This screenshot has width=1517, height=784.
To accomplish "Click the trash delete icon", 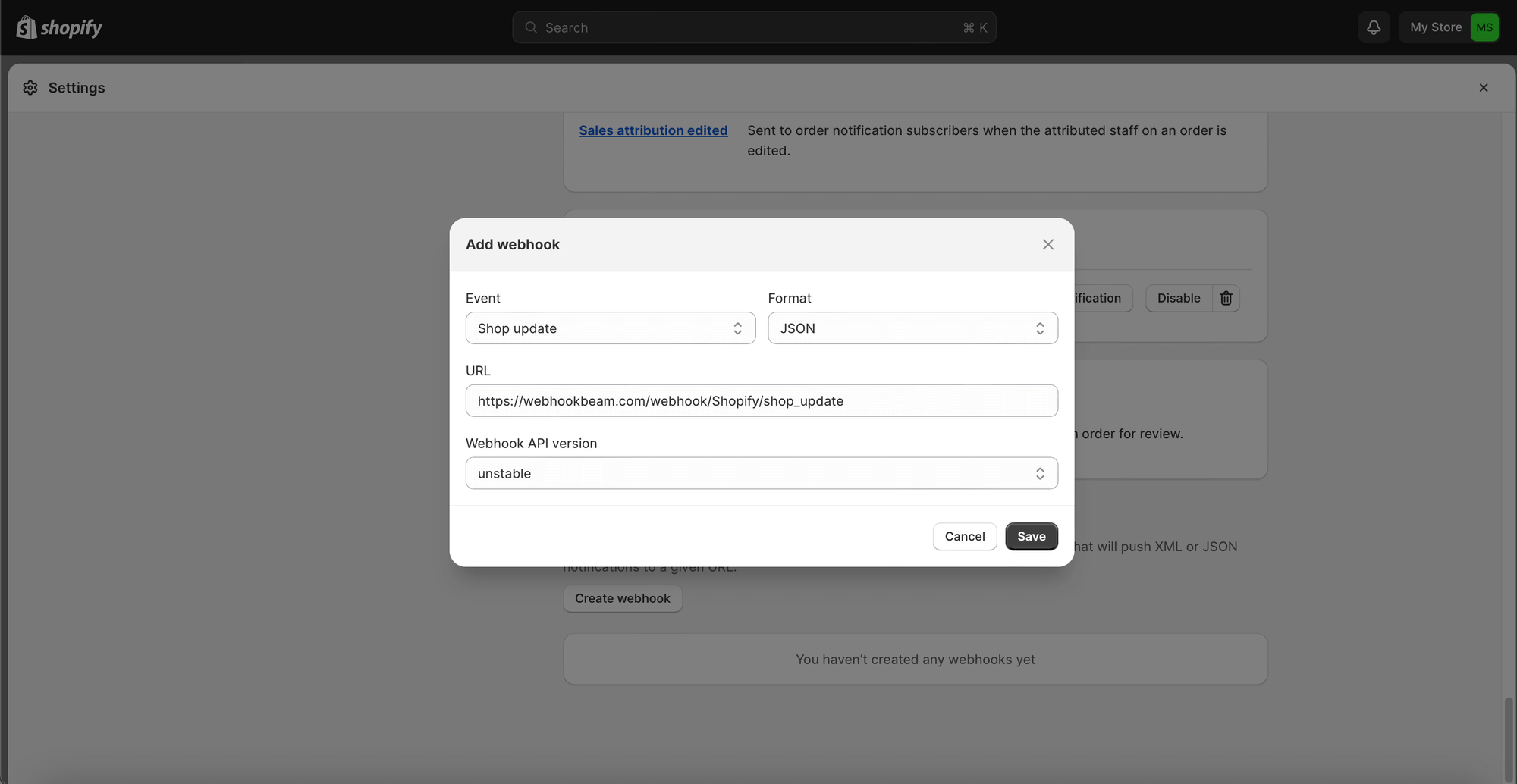I will coord(1226,298).
